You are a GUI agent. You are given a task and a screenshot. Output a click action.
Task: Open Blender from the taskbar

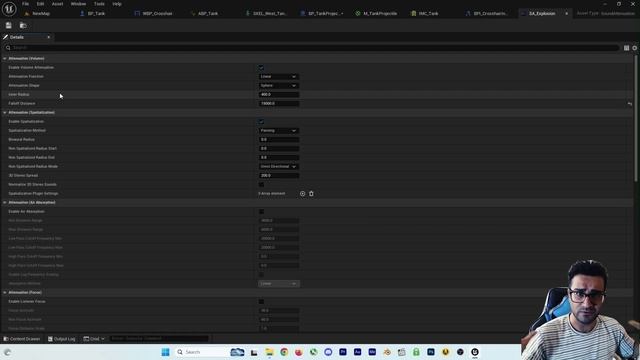pos(387,352)
